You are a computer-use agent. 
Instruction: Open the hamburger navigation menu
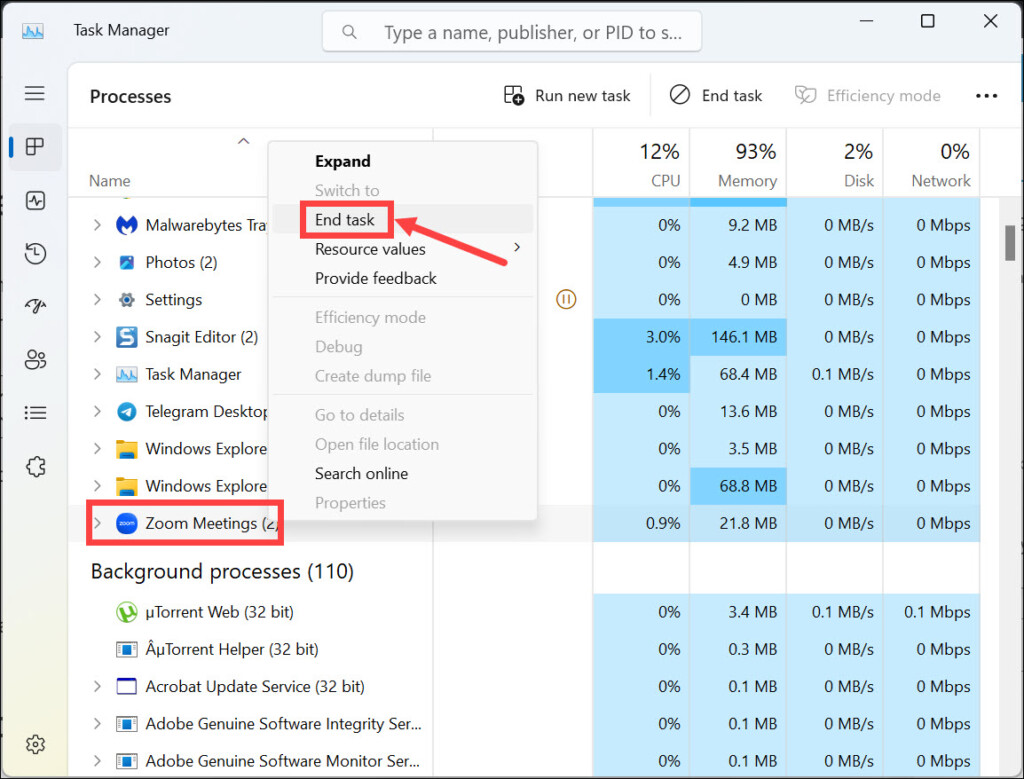(35, 94)
